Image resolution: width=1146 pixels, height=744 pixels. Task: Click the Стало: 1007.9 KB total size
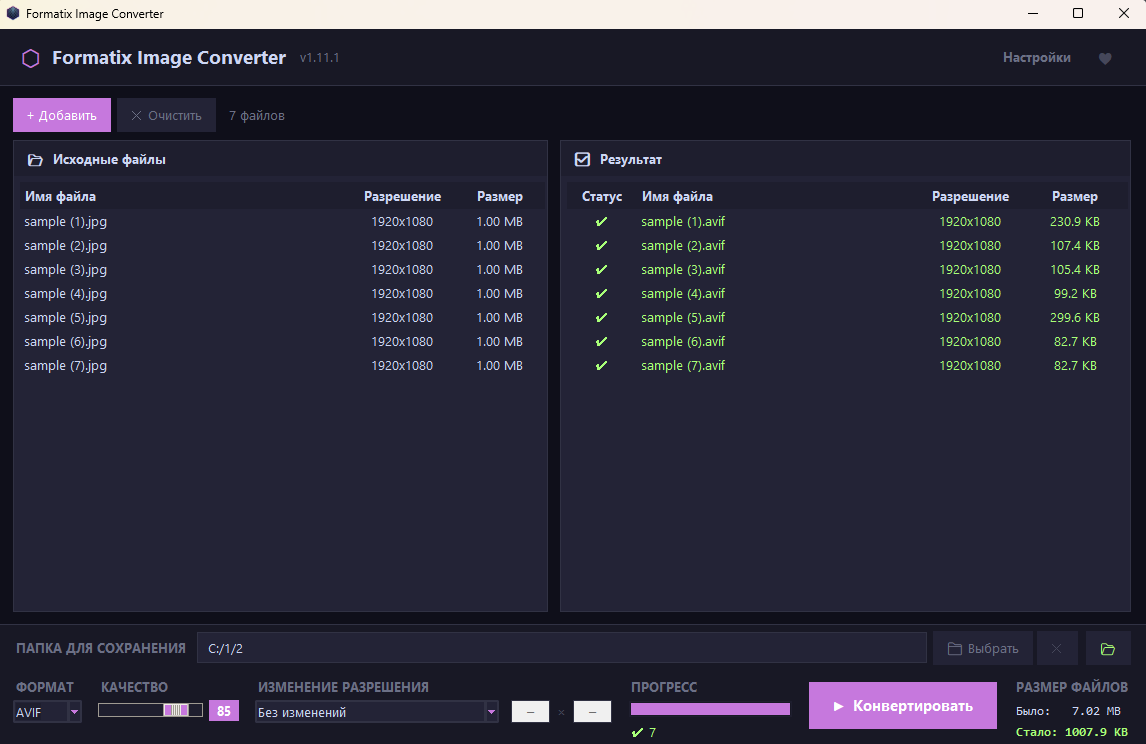(1071, 732)
